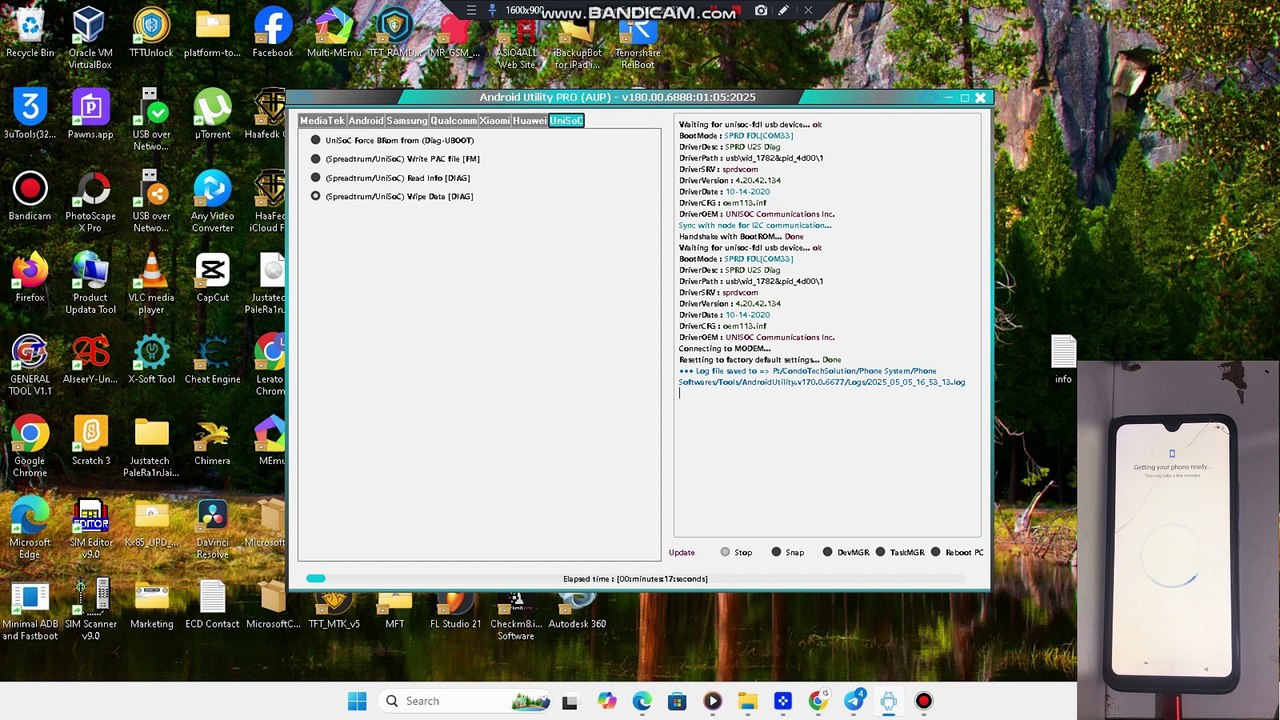Go to the Xiaomi tab
1280x720 pixels.
coord(495,121)
